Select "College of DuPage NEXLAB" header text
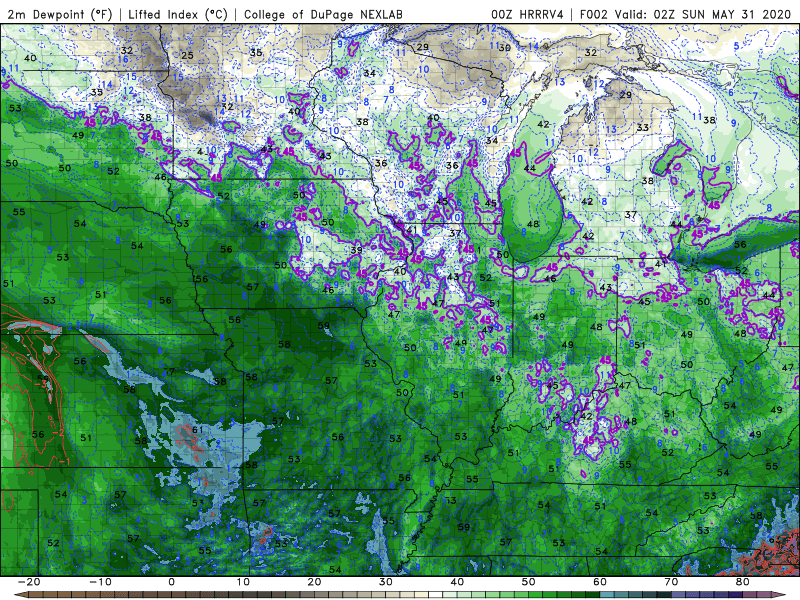The image size is (800, 600). click(323, 14)
